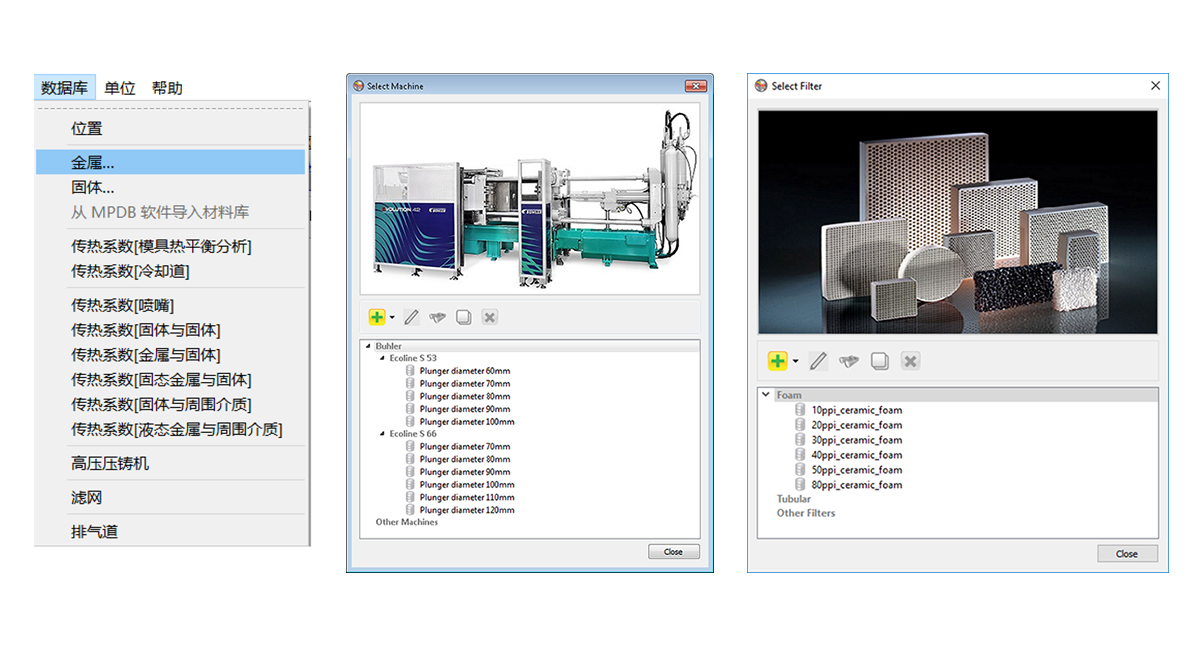This screenshot has width=1200, height=670.
Task: Click the glasses view icon in Select Machine
Action: pyautogui.click(x=437, y=317)
